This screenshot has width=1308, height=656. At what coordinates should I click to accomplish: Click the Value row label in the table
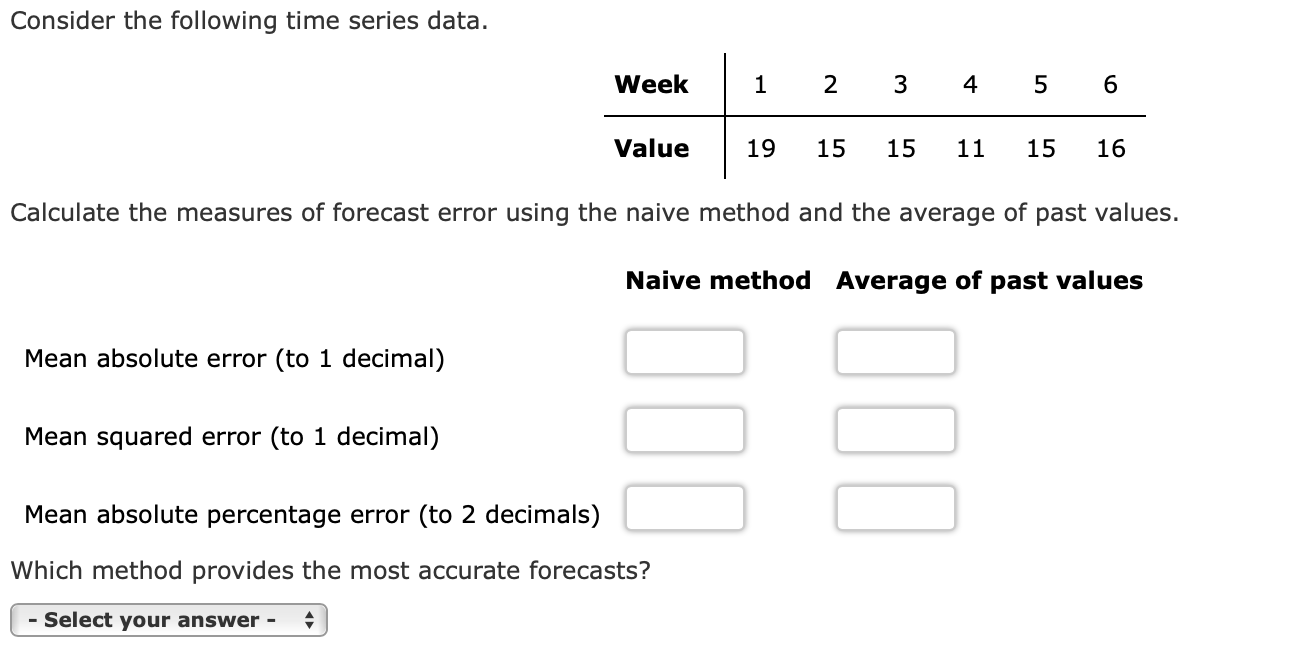pos(652,148)
